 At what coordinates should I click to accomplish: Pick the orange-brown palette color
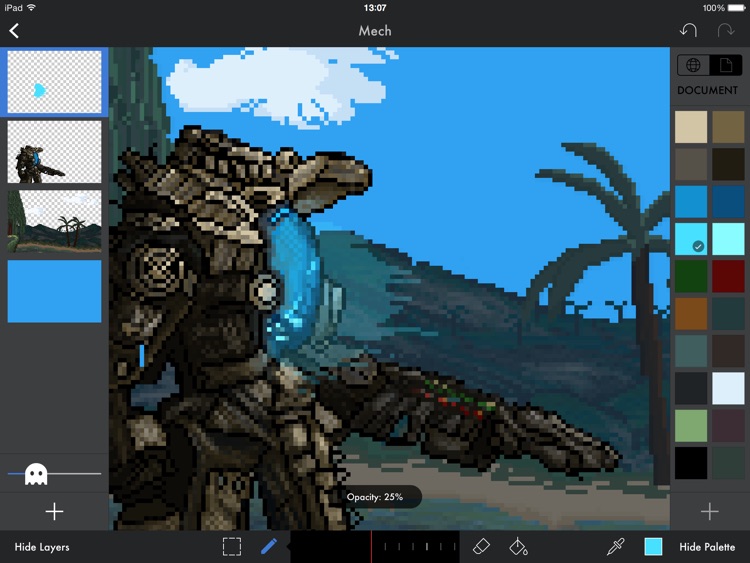(691, 313)
